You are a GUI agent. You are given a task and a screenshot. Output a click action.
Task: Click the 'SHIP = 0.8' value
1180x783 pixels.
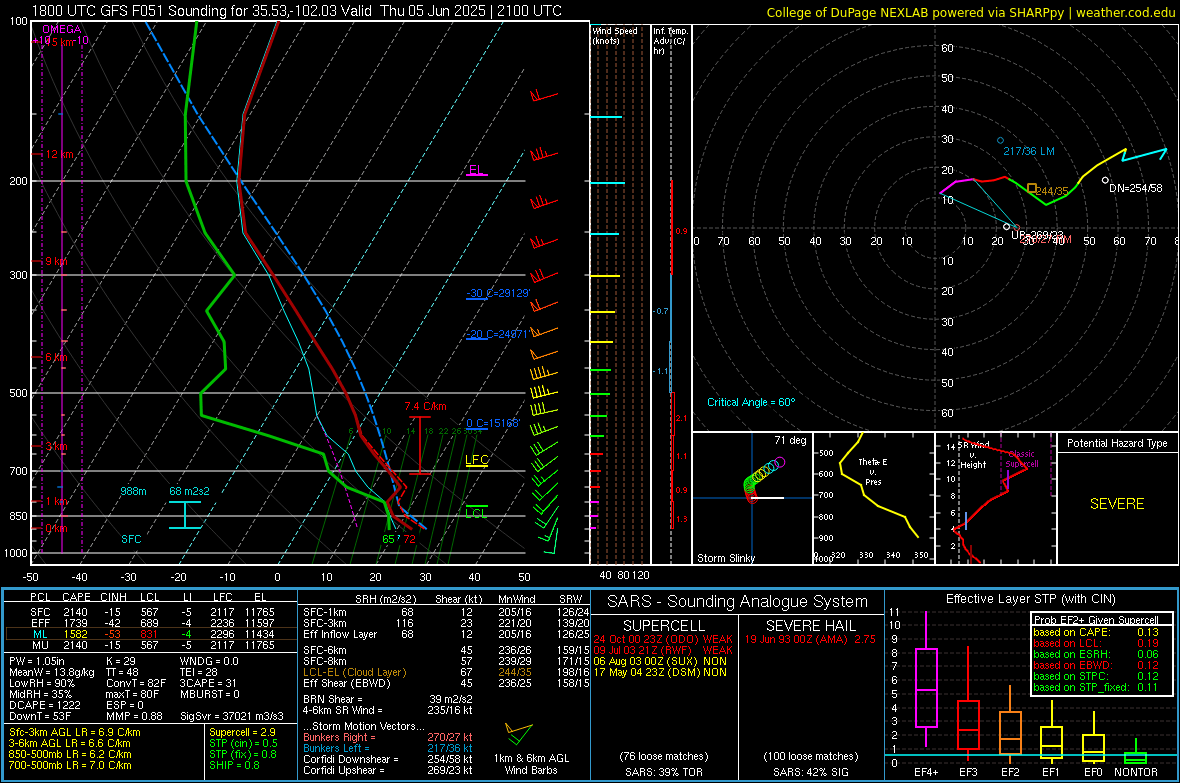234,765
